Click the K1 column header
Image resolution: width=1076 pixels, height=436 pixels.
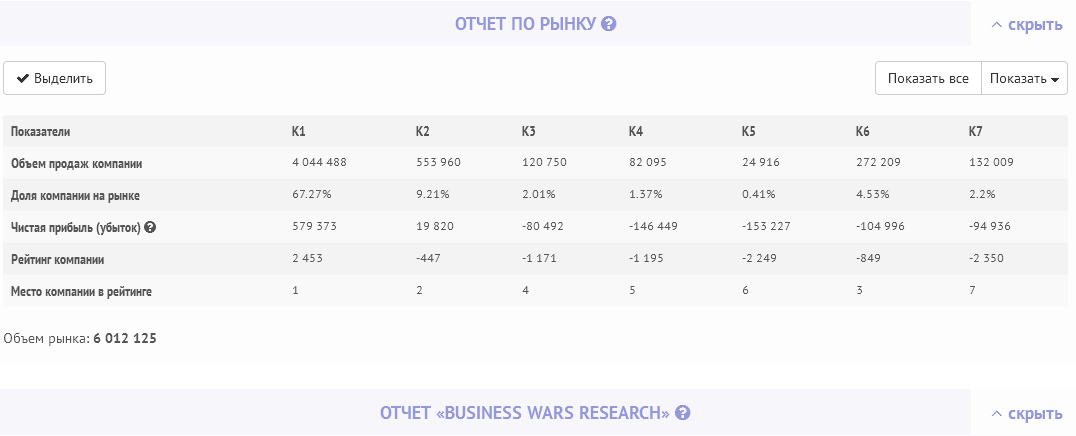(299, 131)
